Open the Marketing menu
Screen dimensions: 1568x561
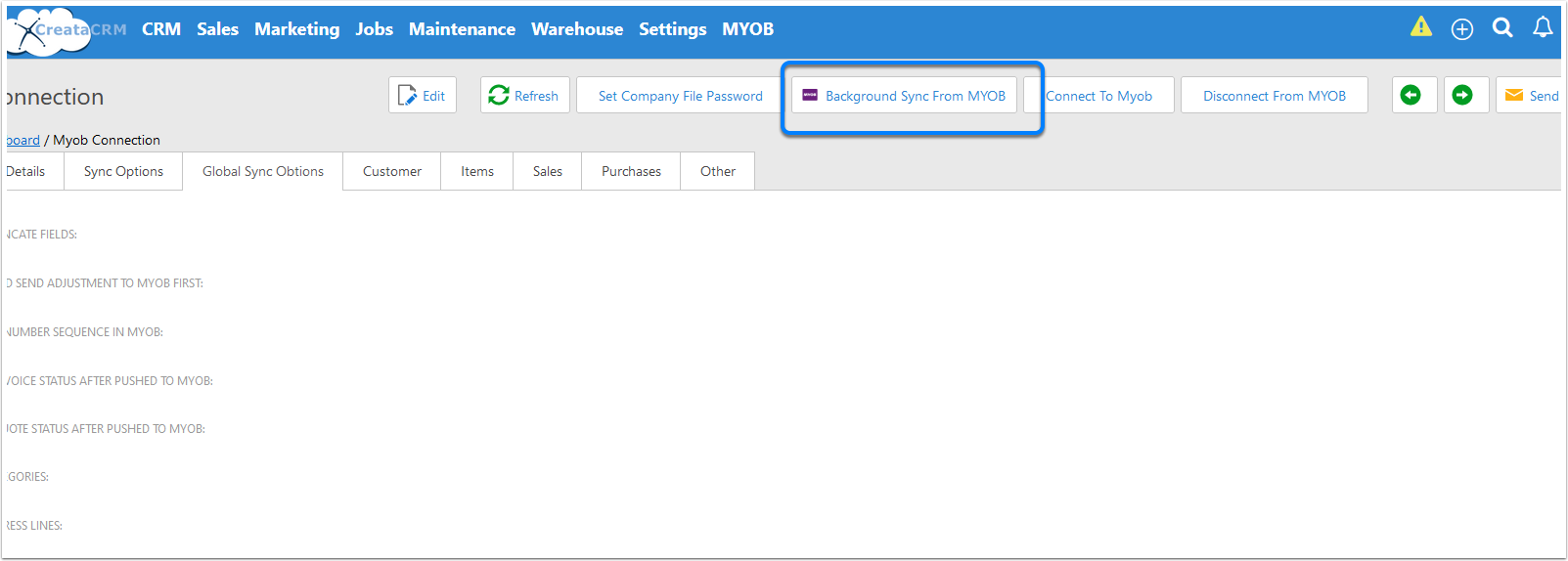297,29
